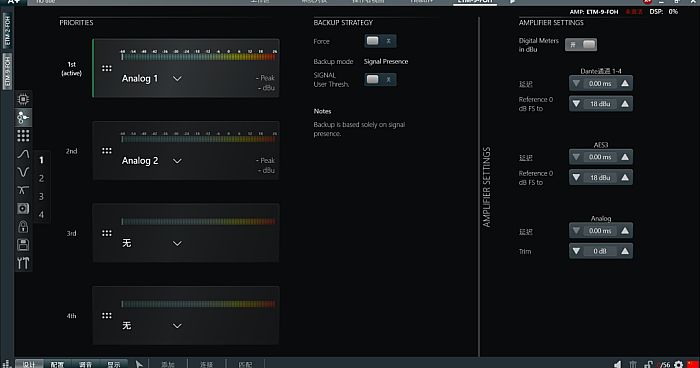This screenshot has height=368, width=700.
Task: Open the speaker icon in the sidebar
Action: (23, 209)
